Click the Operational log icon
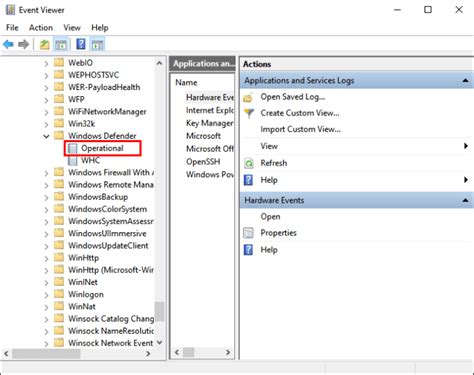The height and width of the screenshot is (375, 474). pyautogui.click(x=72, y=148)
